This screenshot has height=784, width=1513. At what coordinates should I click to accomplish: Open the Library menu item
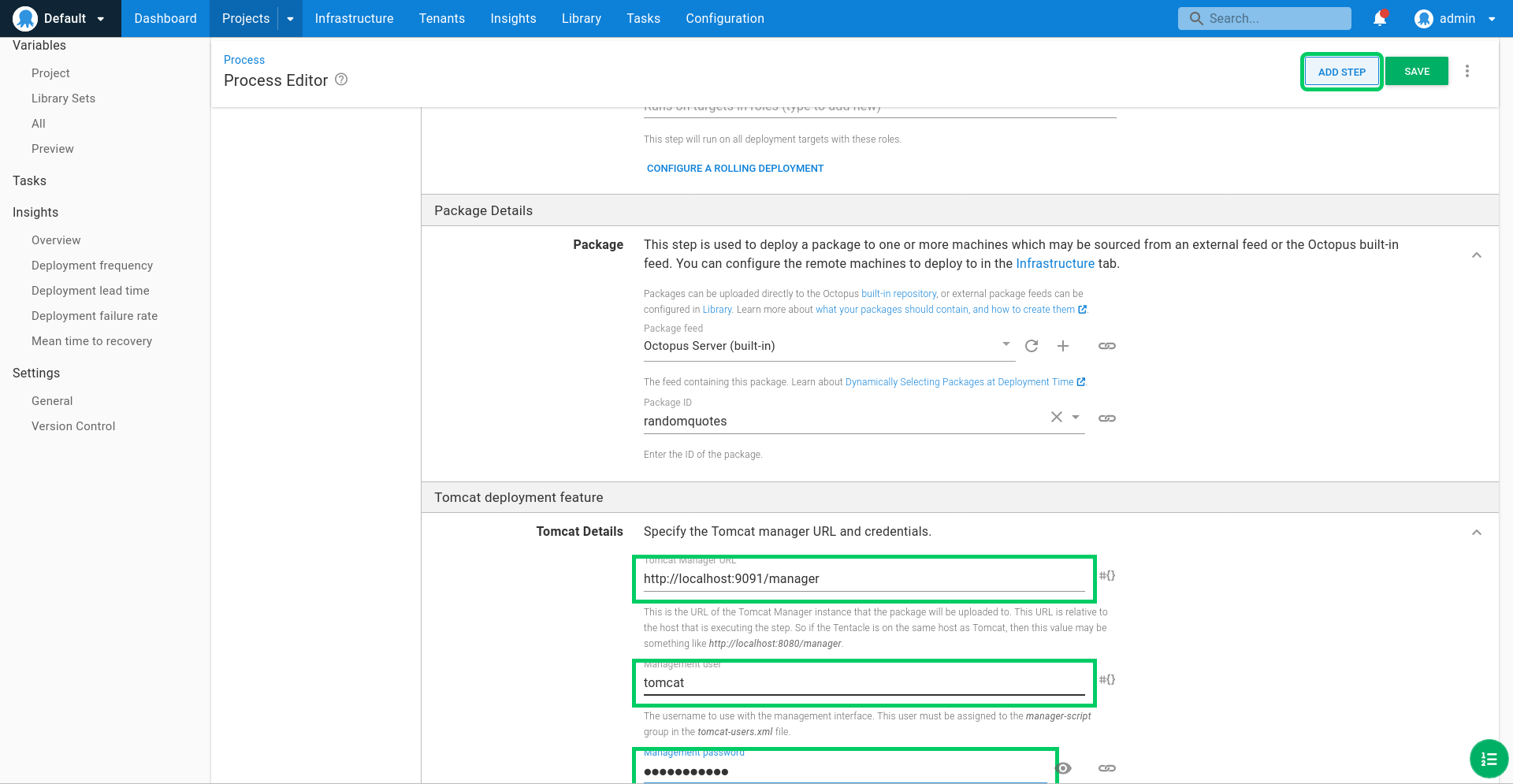[582, 18]
